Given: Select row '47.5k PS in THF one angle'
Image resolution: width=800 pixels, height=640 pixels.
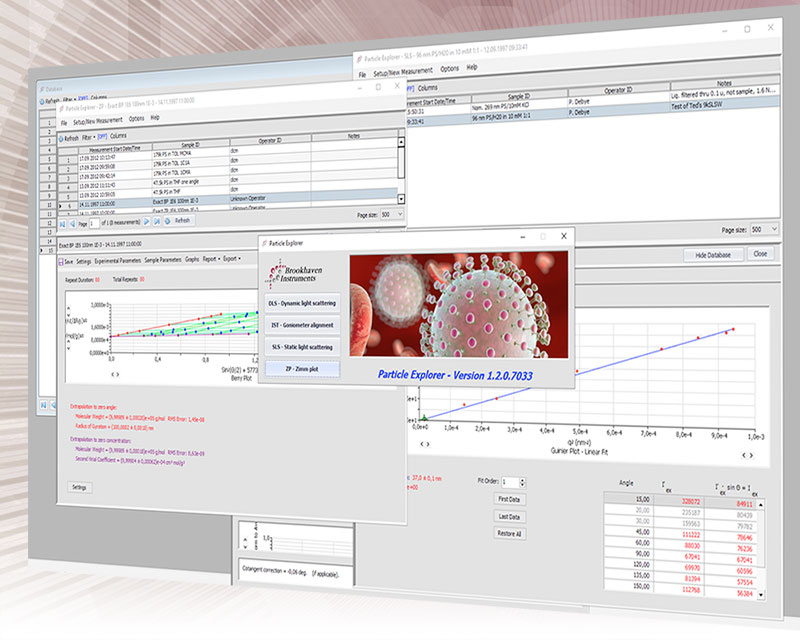Looking at the screenshot, I should point(228,181).
